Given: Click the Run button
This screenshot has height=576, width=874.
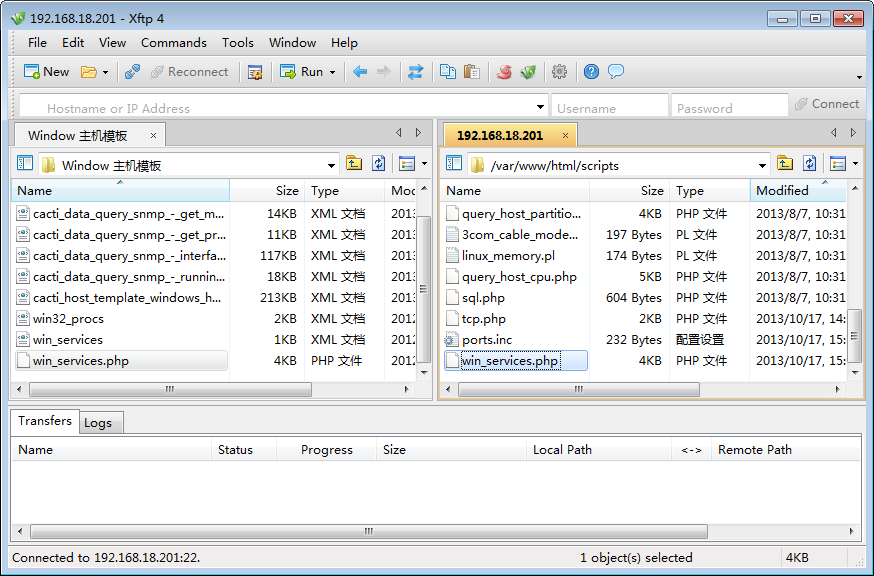Looking at the screenshot, I should pyautogui.click(x=302, y=72).
